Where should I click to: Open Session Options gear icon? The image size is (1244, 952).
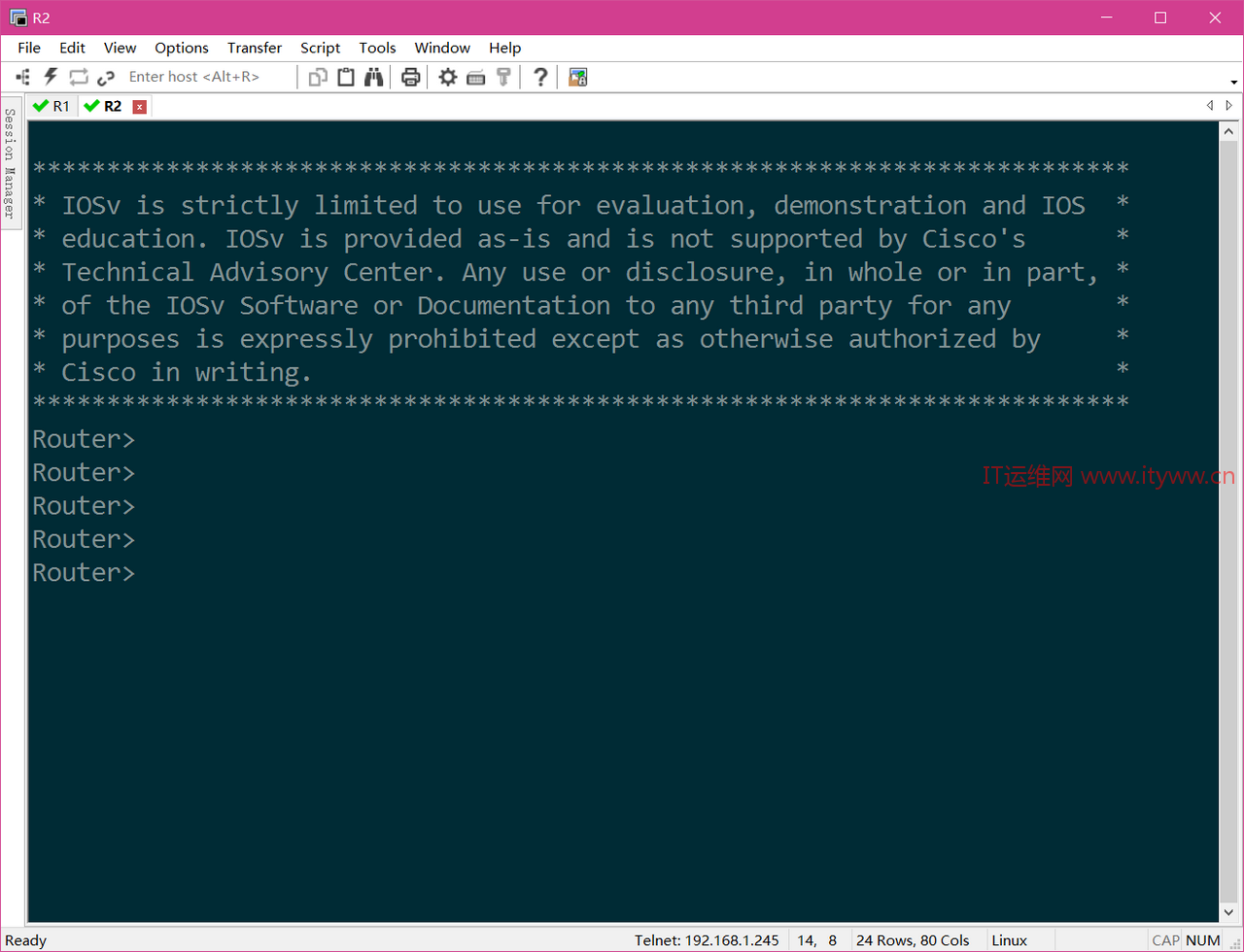pyautogui.click(x=447, y=77)
